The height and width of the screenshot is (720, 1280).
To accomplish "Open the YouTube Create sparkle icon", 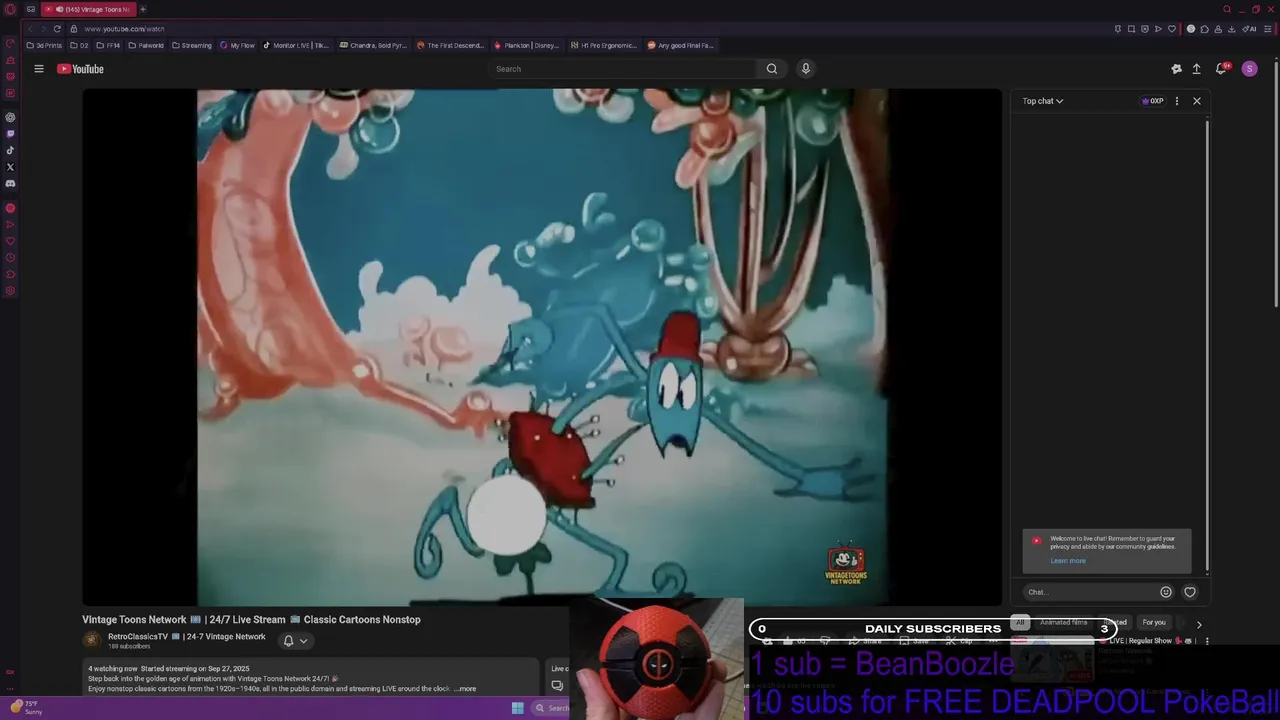I will point(1176,69).
